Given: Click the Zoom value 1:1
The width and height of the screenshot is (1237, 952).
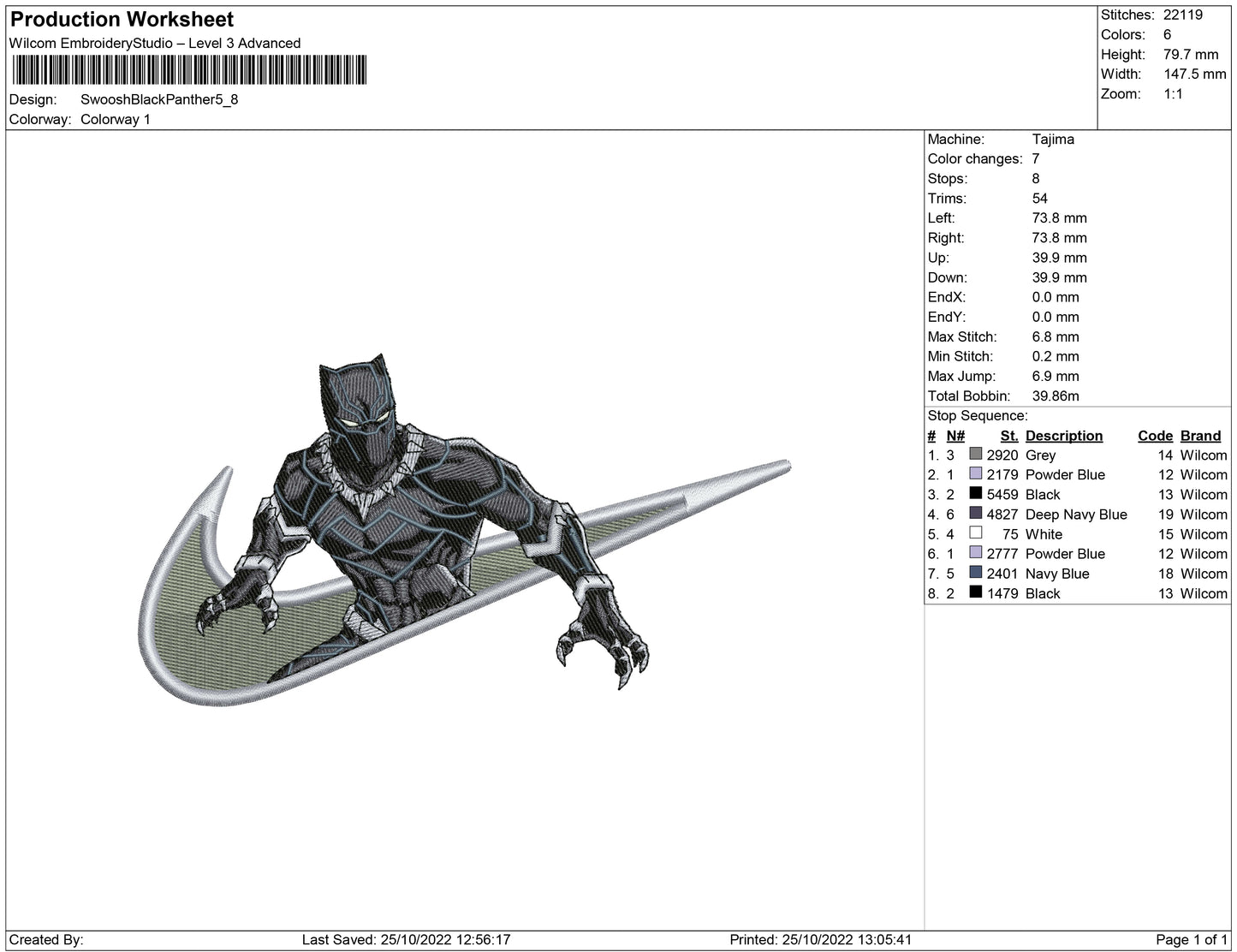Looking at the screenshot, I should (1173, 93).
